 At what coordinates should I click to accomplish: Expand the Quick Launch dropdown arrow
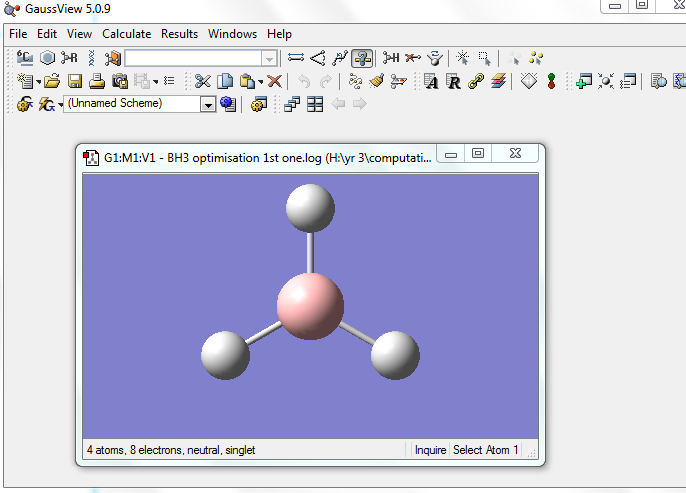pyautogui.click(x=60, y=105)
